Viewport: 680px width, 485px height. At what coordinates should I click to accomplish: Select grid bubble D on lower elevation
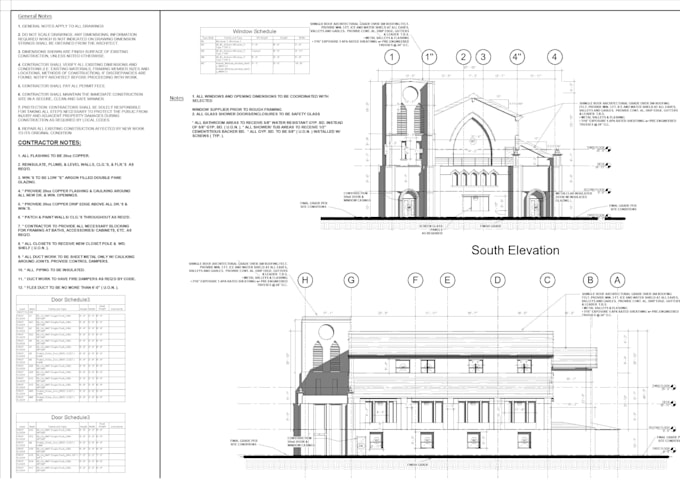click(x=498, y=280)
